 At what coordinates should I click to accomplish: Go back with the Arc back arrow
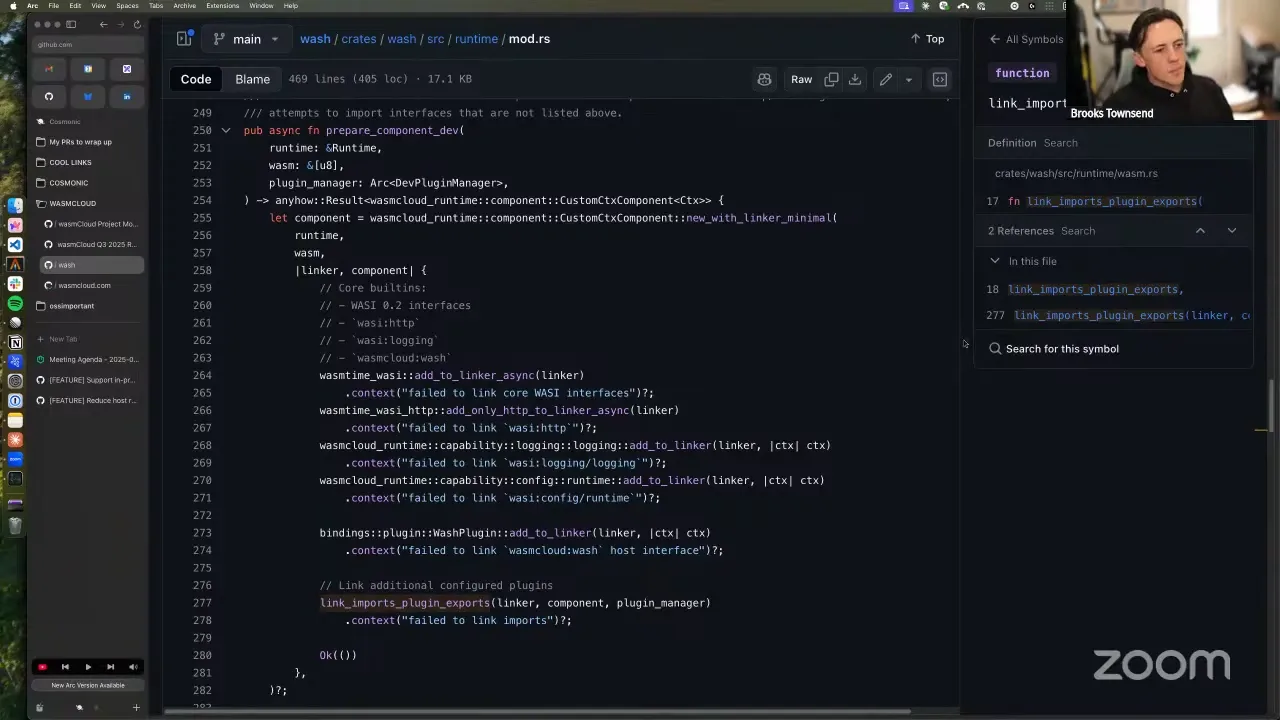coord(103,24)
